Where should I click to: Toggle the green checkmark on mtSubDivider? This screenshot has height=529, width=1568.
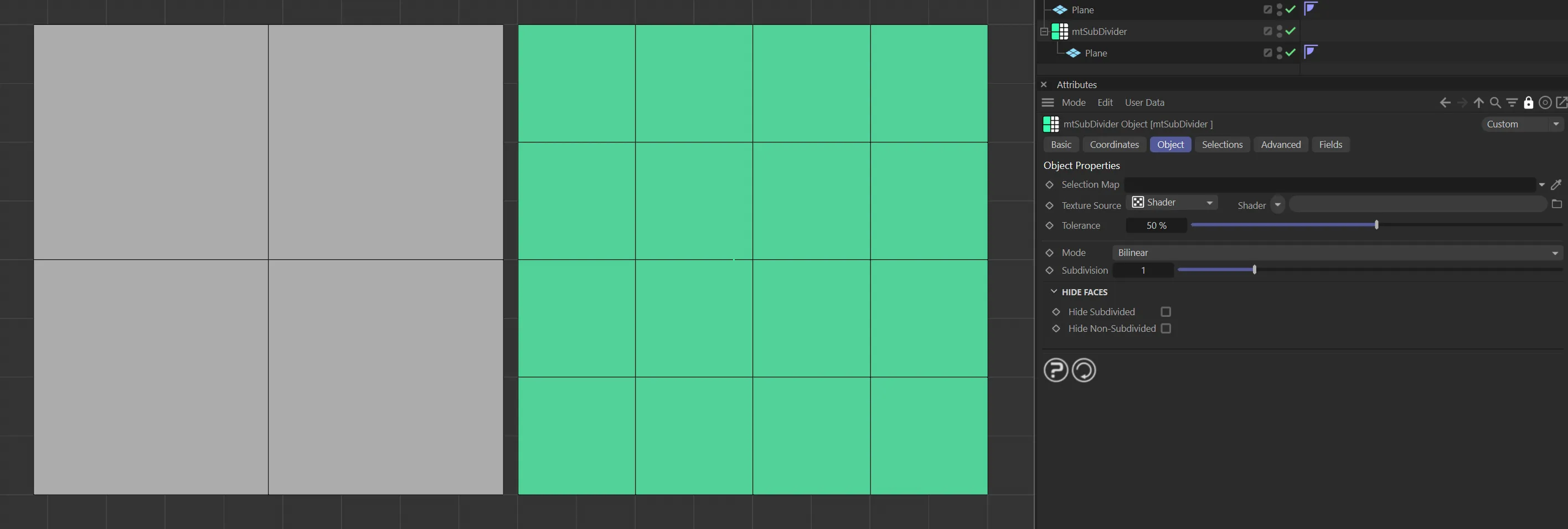(x=1291, y=31)
